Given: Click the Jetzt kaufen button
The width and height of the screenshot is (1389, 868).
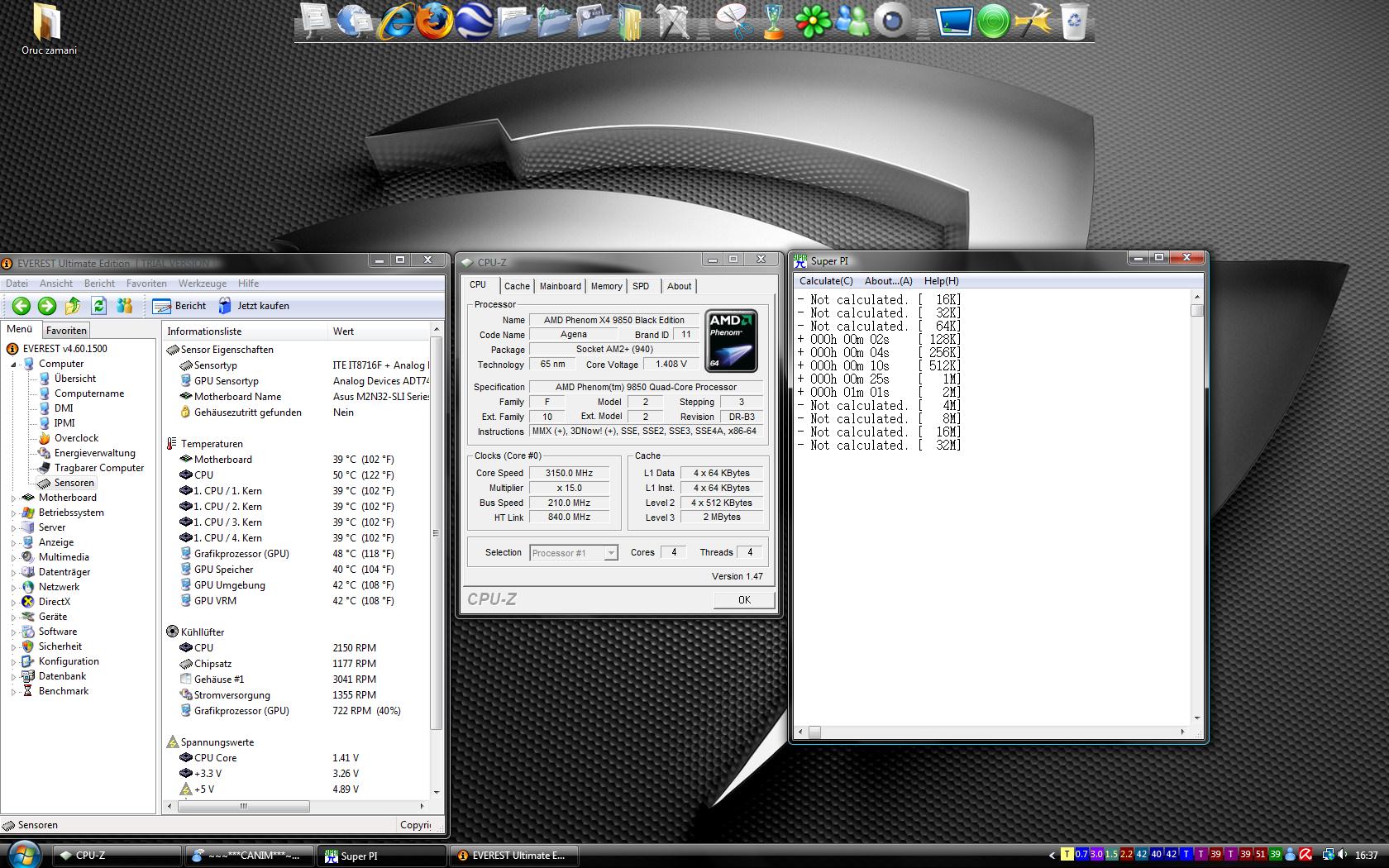Looking at the screenshot, I should 254,306.
